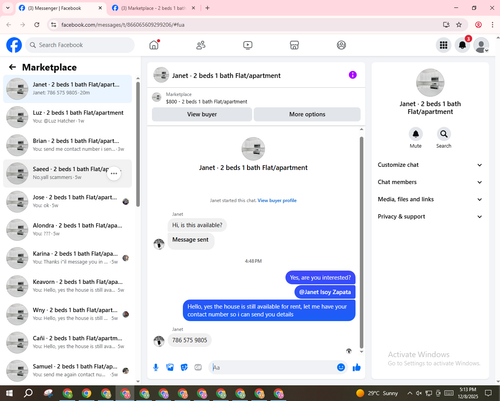Go to the Home feed icon
The image size is (500, 401).
pos(154,45)
